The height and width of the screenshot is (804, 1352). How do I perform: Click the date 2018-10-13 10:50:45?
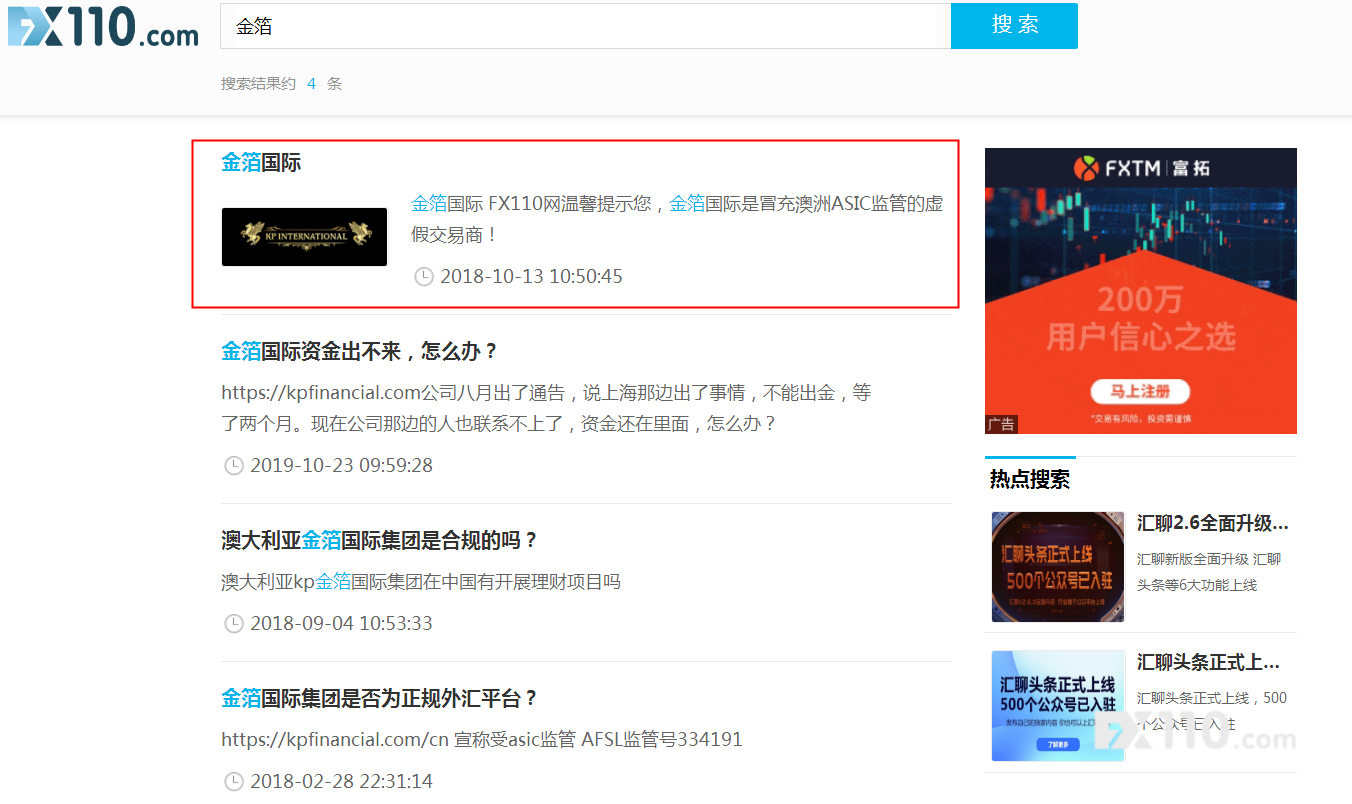531,276
